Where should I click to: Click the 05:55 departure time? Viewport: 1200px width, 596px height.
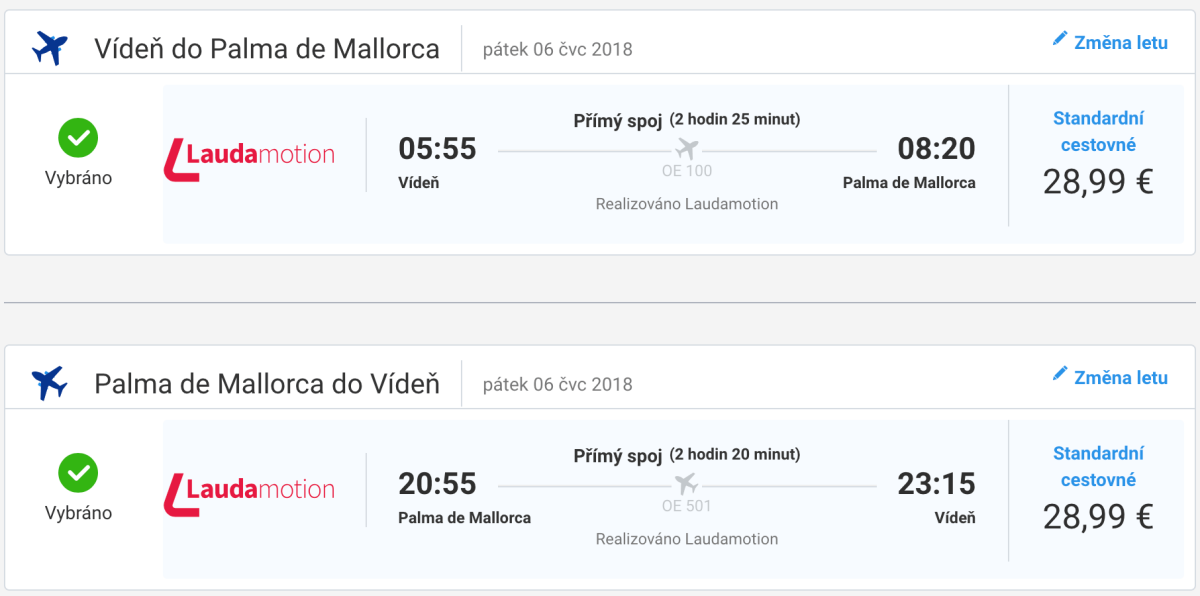pyautogui.click(x=437, y=149)
